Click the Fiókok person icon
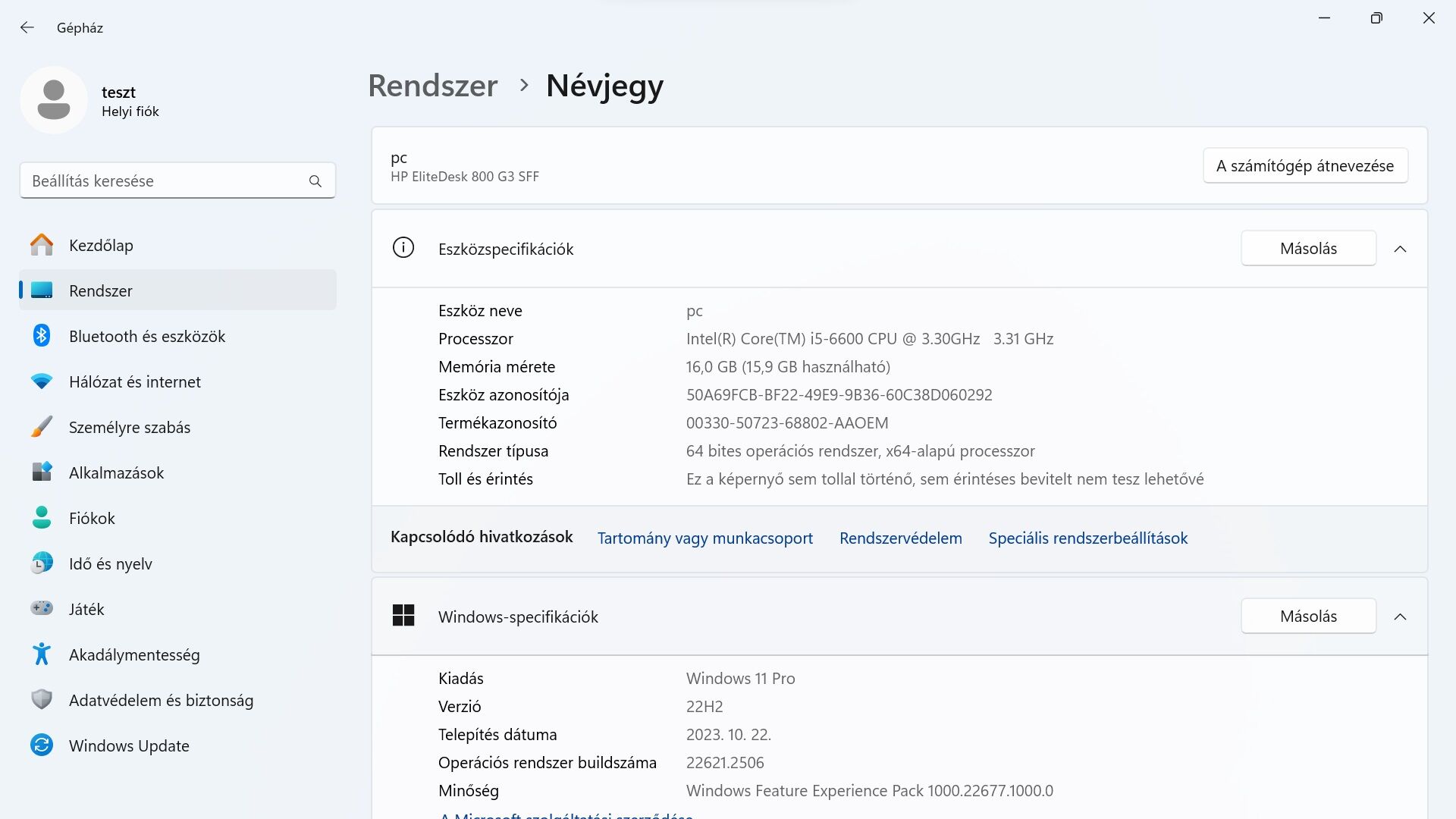Screen dimensions: 1456x819 pos(42,517)
